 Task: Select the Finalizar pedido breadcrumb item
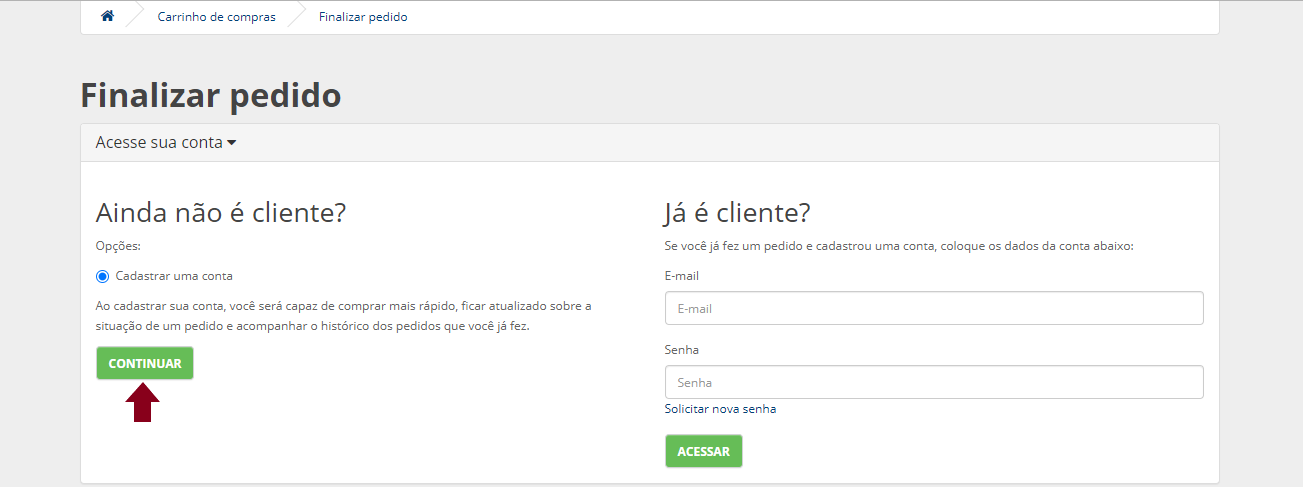(x=363, y=17)
